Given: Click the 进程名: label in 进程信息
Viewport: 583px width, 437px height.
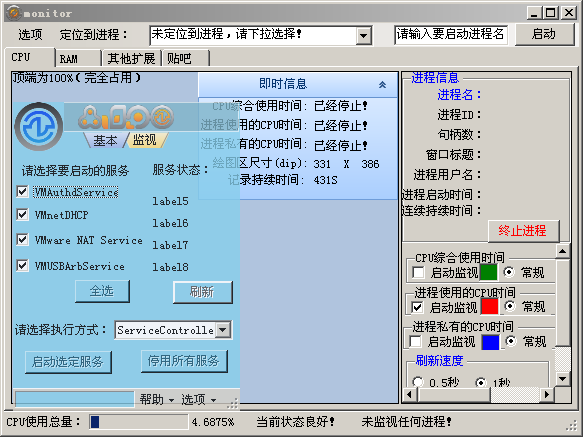Looking at the screenshot, I should [x=459, y=95].
